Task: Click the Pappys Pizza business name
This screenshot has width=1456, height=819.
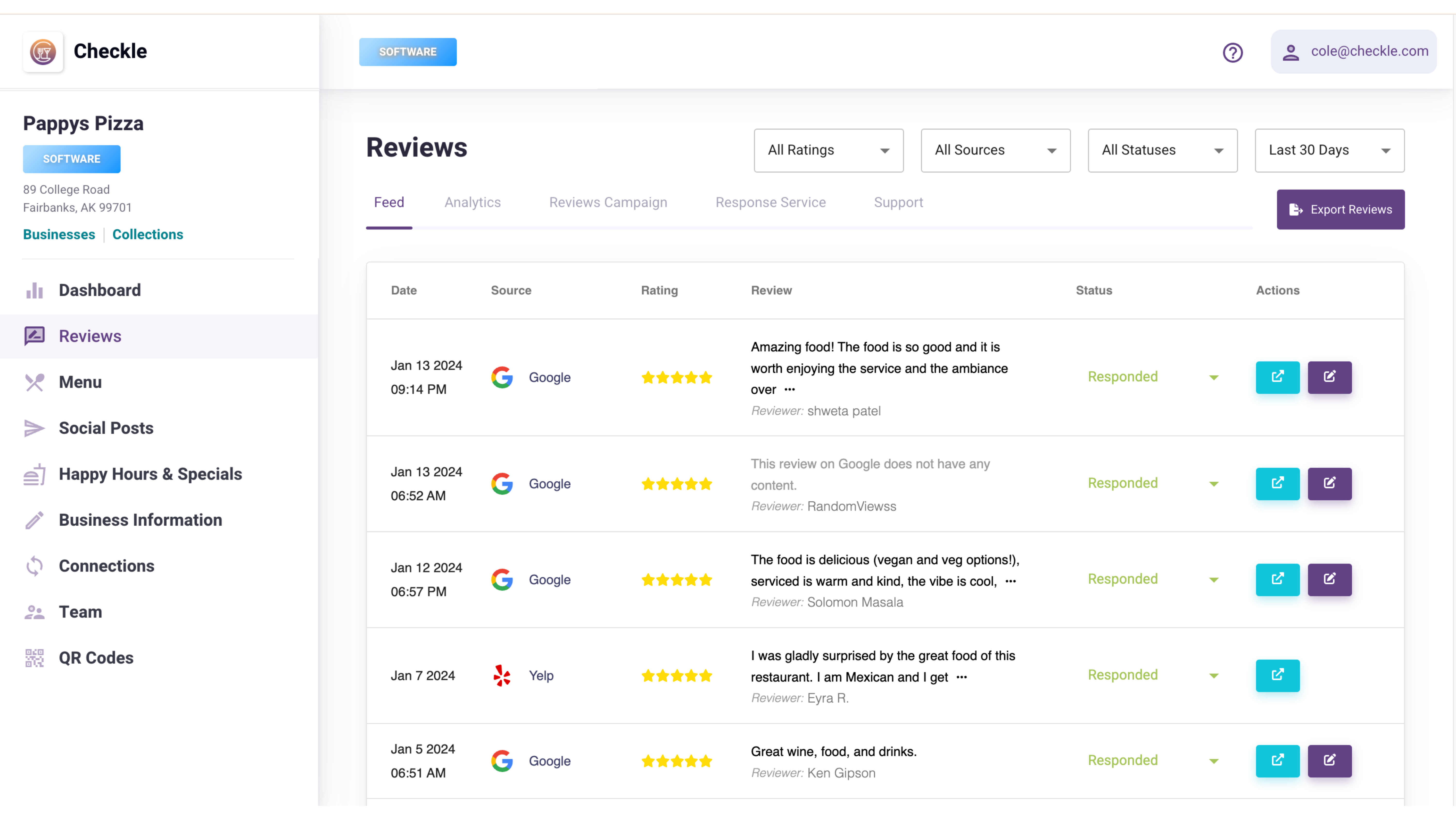Action: pyautogui.click(x=83, y=124)
